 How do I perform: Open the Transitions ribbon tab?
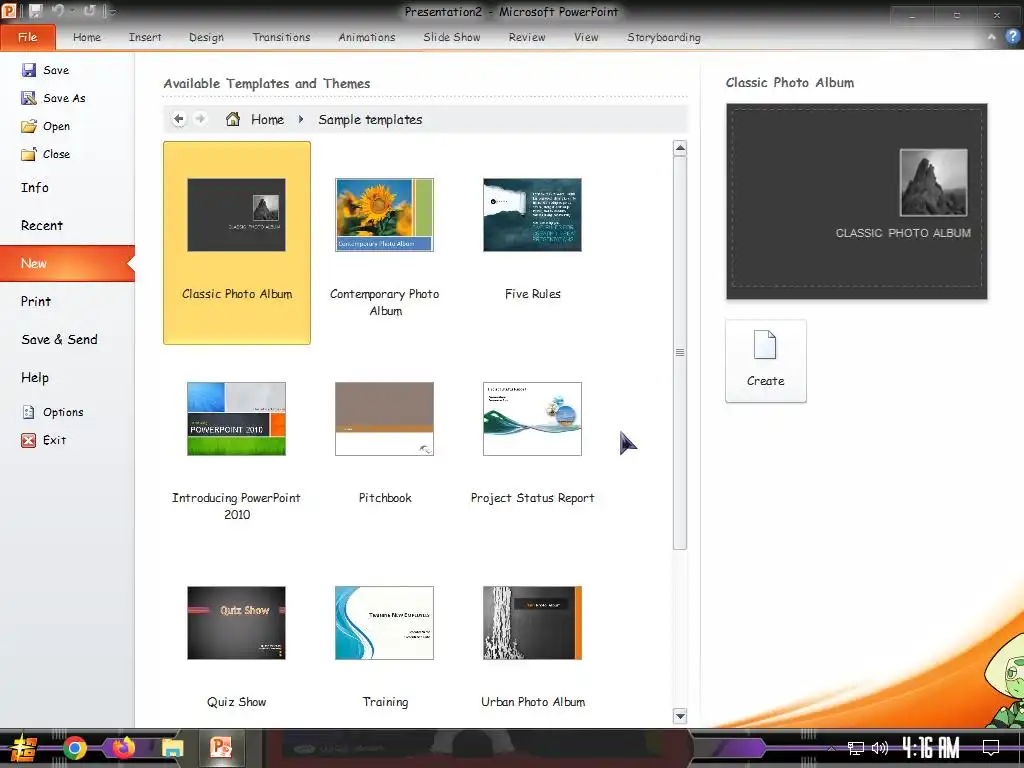click(x=281, y=37)
